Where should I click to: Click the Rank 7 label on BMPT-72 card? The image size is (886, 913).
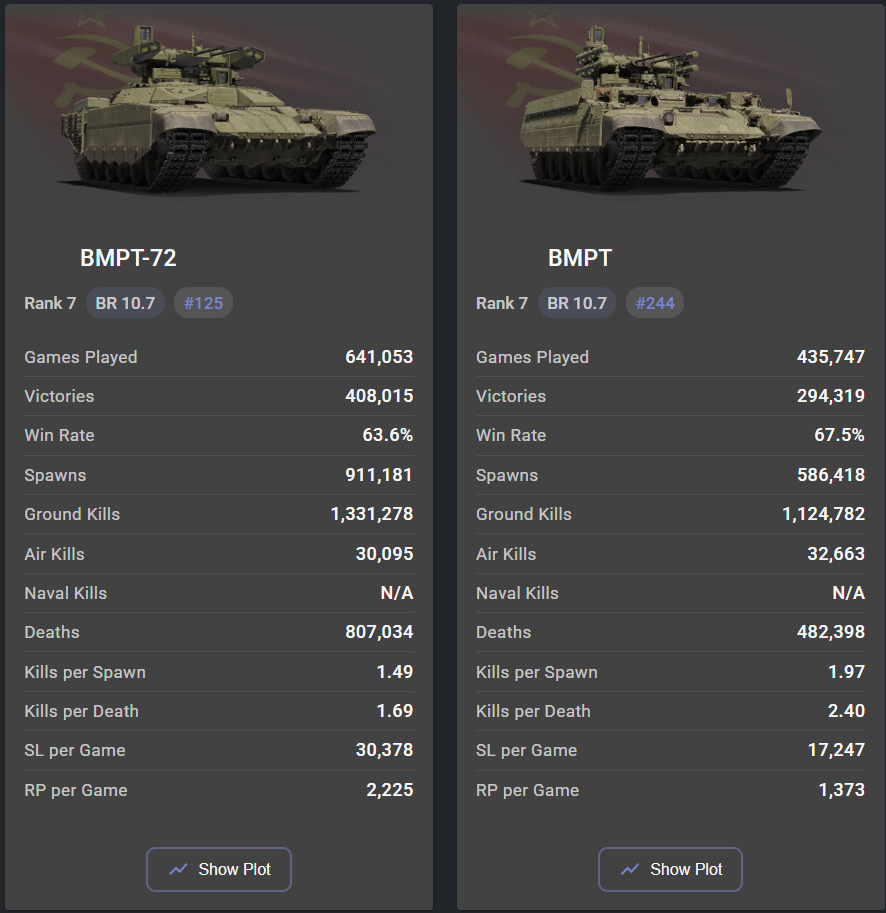pyautogui.click(x=50, y=303)
